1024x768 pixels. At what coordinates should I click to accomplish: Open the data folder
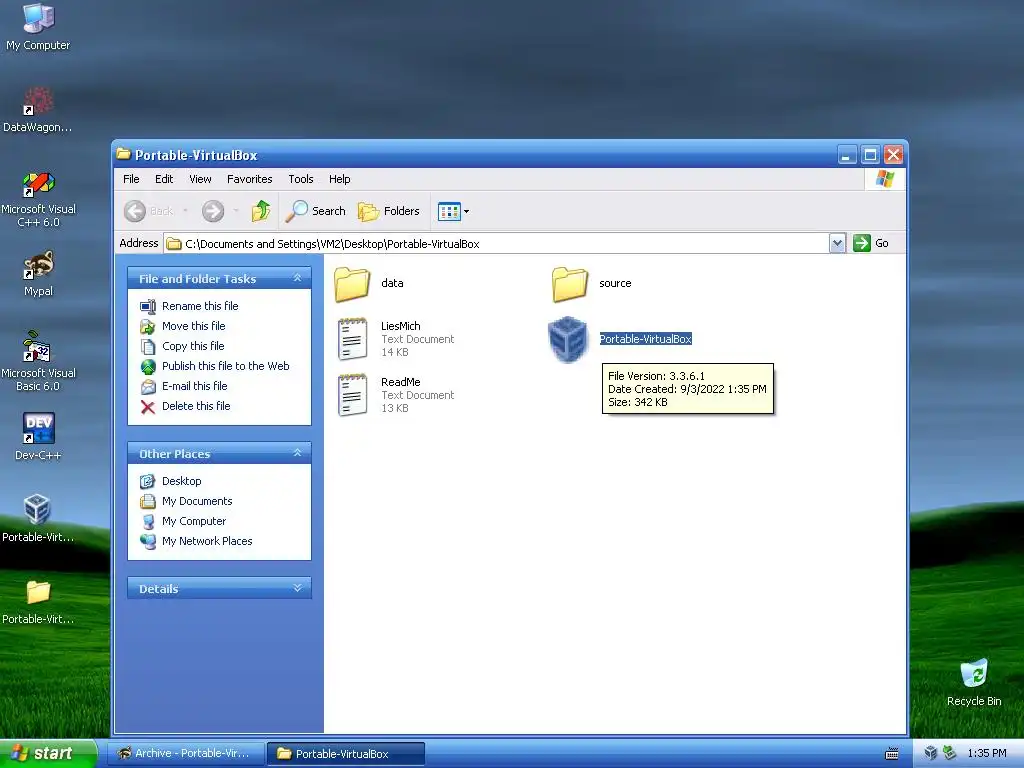coord(353,283)
